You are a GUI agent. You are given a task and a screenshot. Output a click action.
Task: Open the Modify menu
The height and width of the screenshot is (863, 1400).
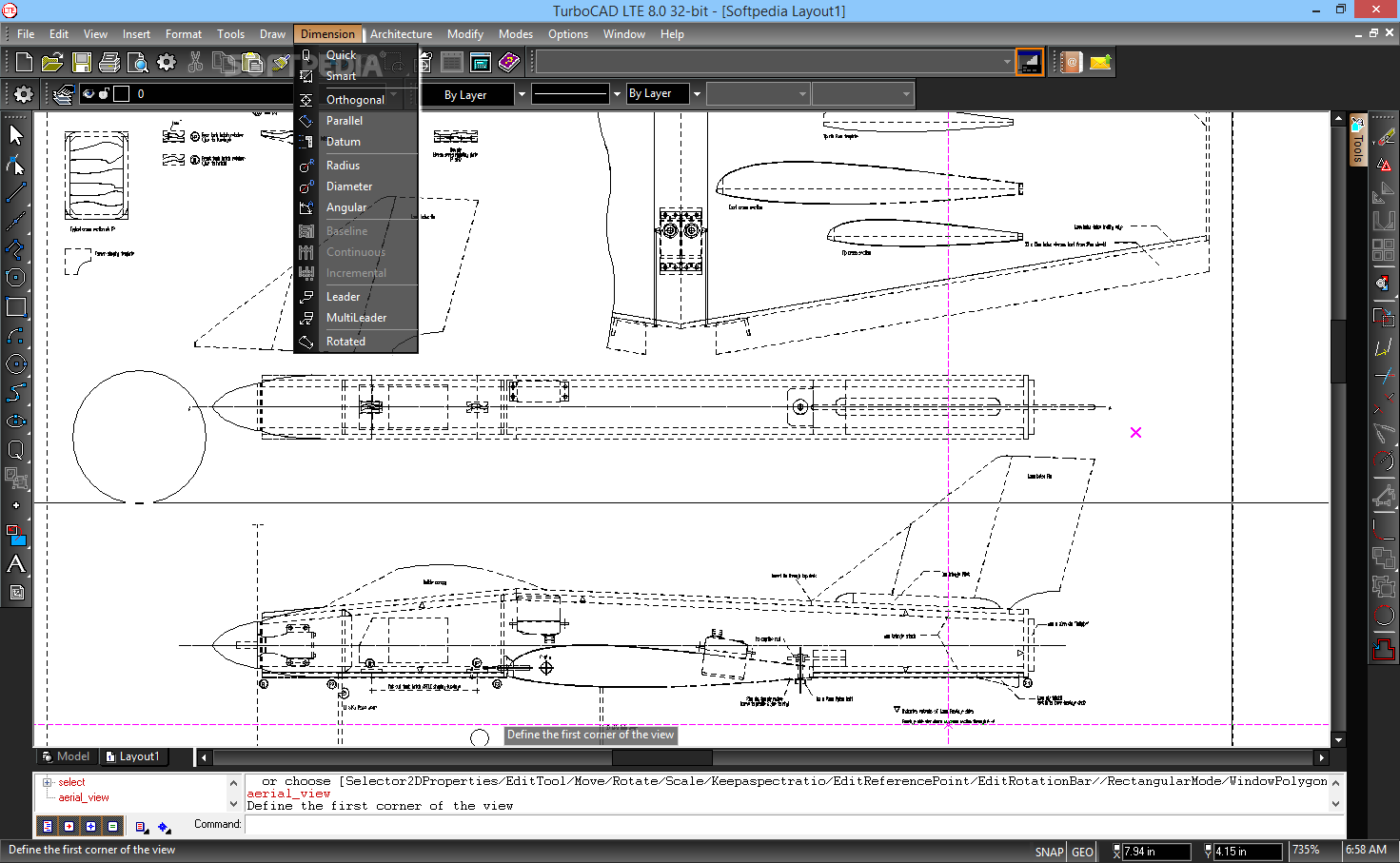coord(465,34)
